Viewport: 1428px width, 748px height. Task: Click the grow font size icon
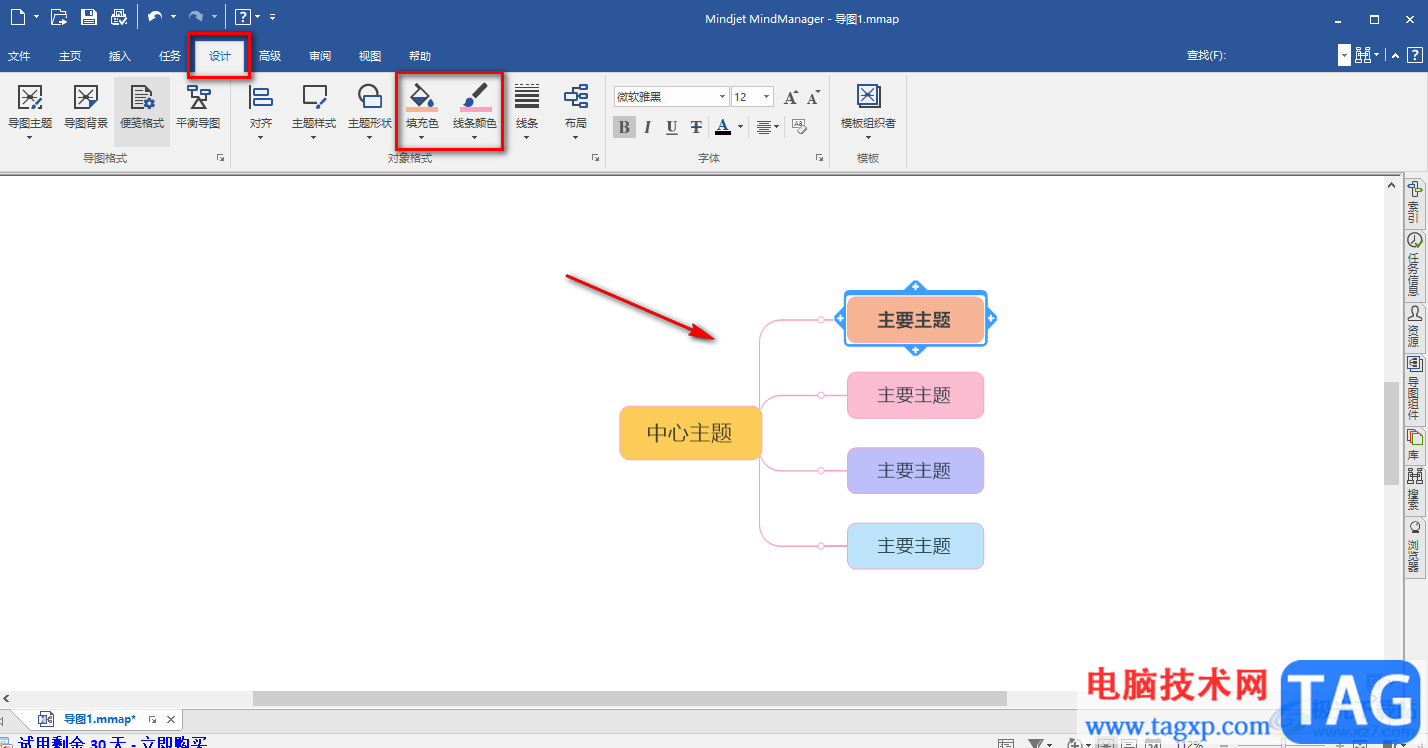pos(791,97)
